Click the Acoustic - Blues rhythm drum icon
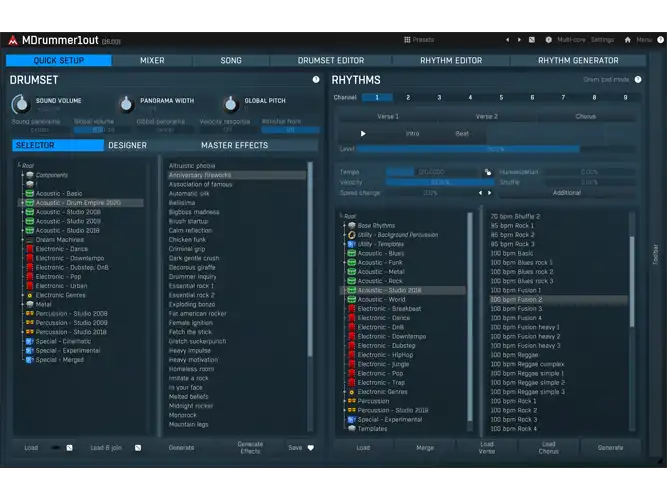The width and height of the screenshot is (667, 500). click(352, 253)
